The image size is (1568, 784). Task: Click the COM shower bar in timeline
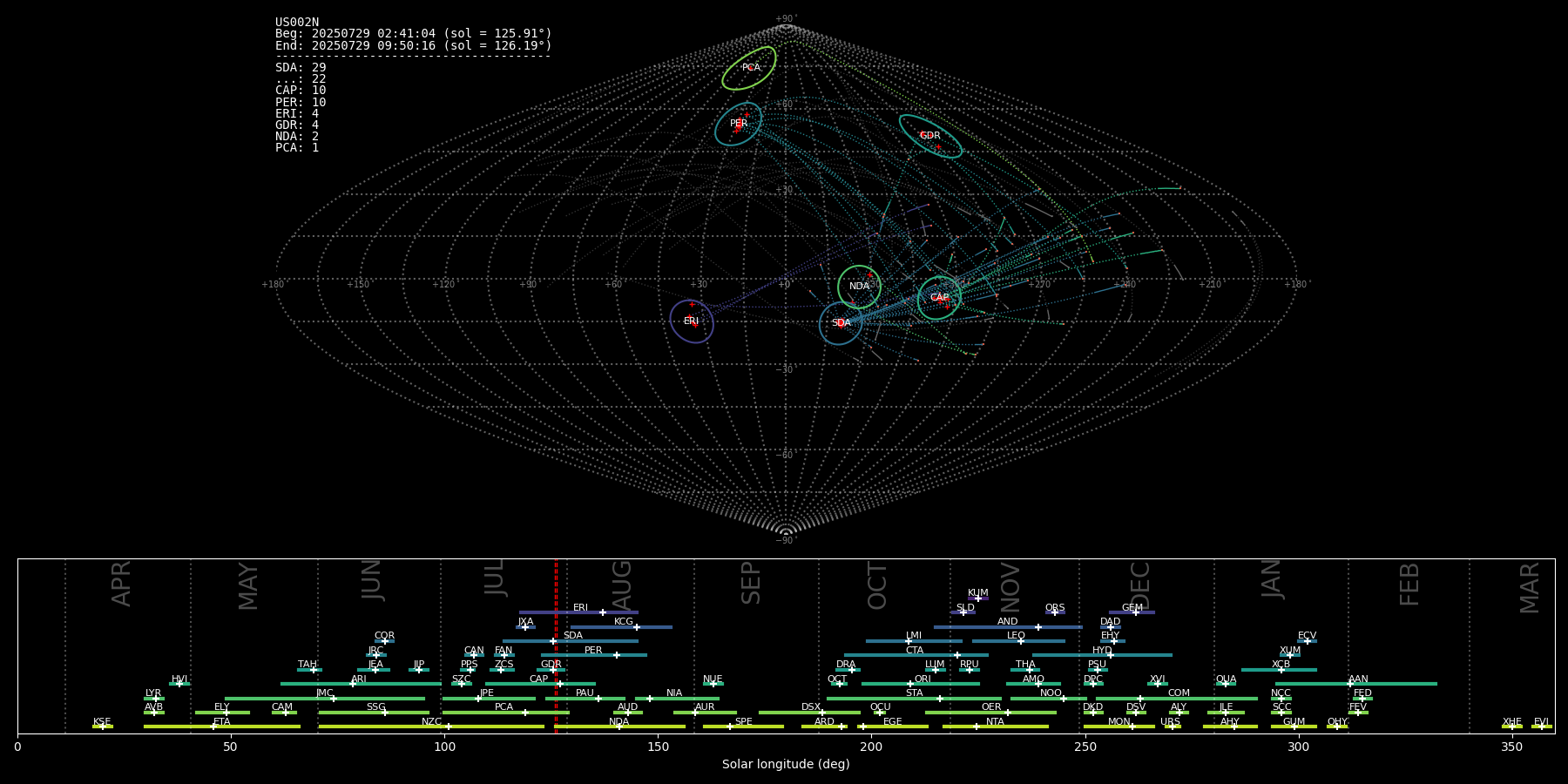[1178, 698]
